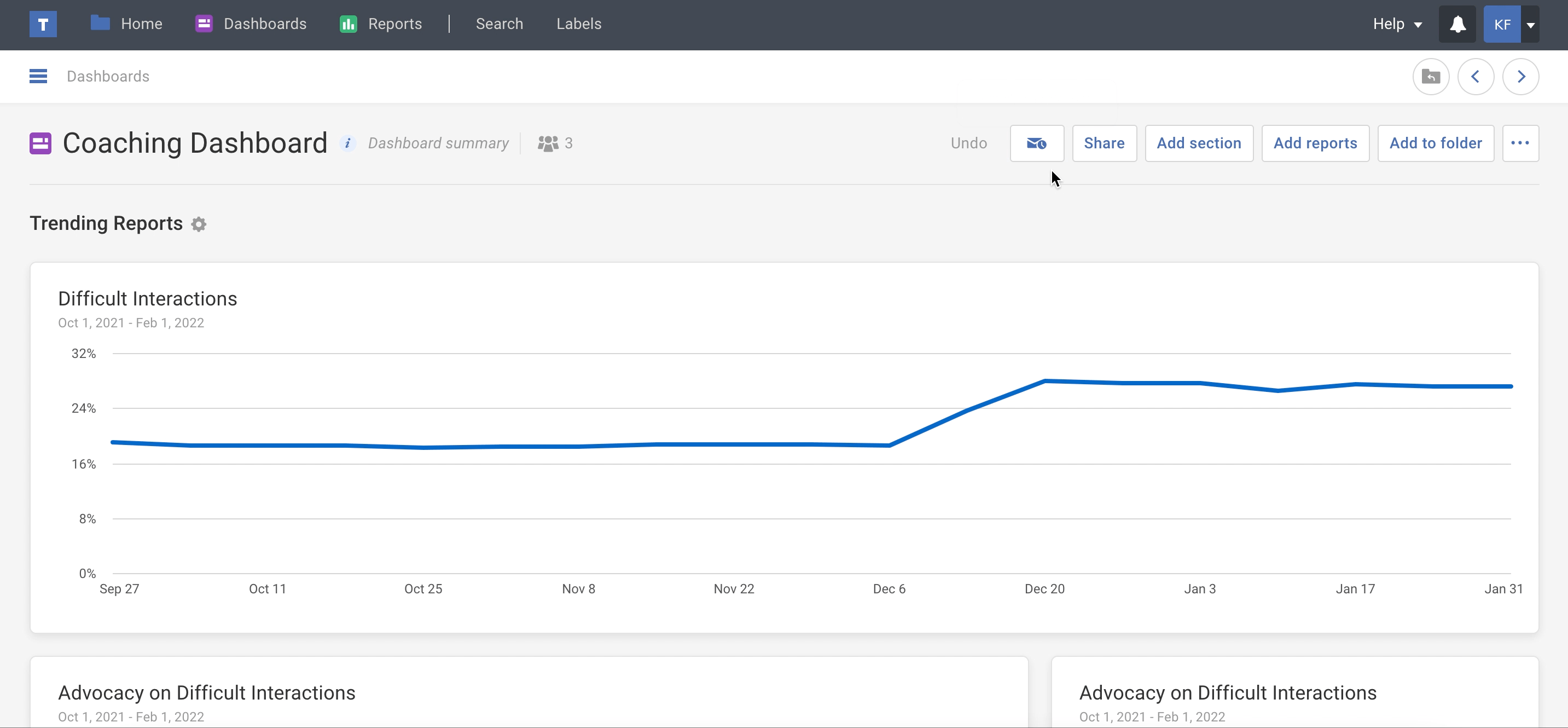Open the more options ellipsis menu
Image resolution: width=1568 pixels, height=728 pixels.
(1520, 143)
